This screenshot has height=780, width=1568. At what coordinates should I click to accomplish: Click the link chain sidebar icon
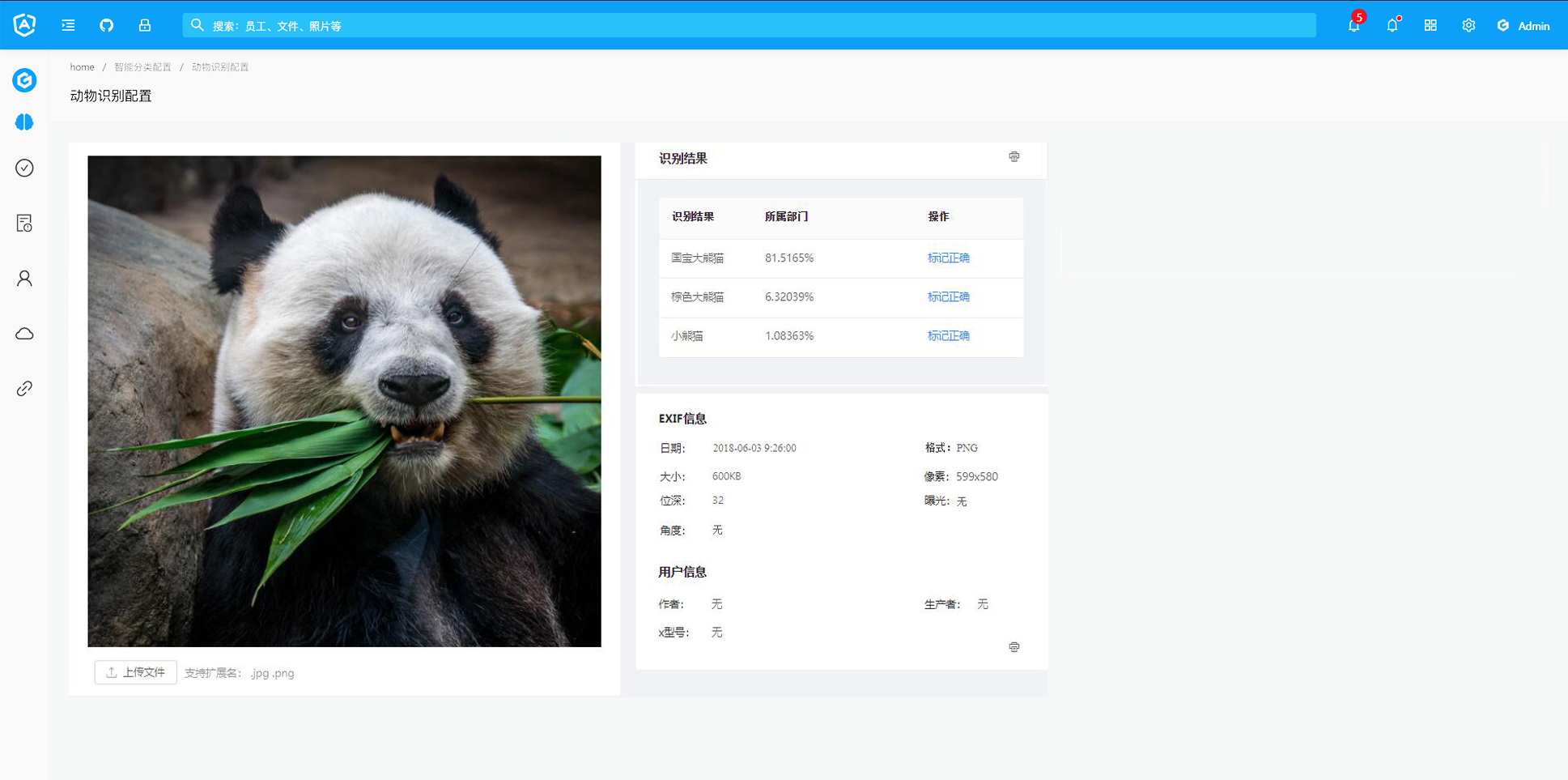24,389
